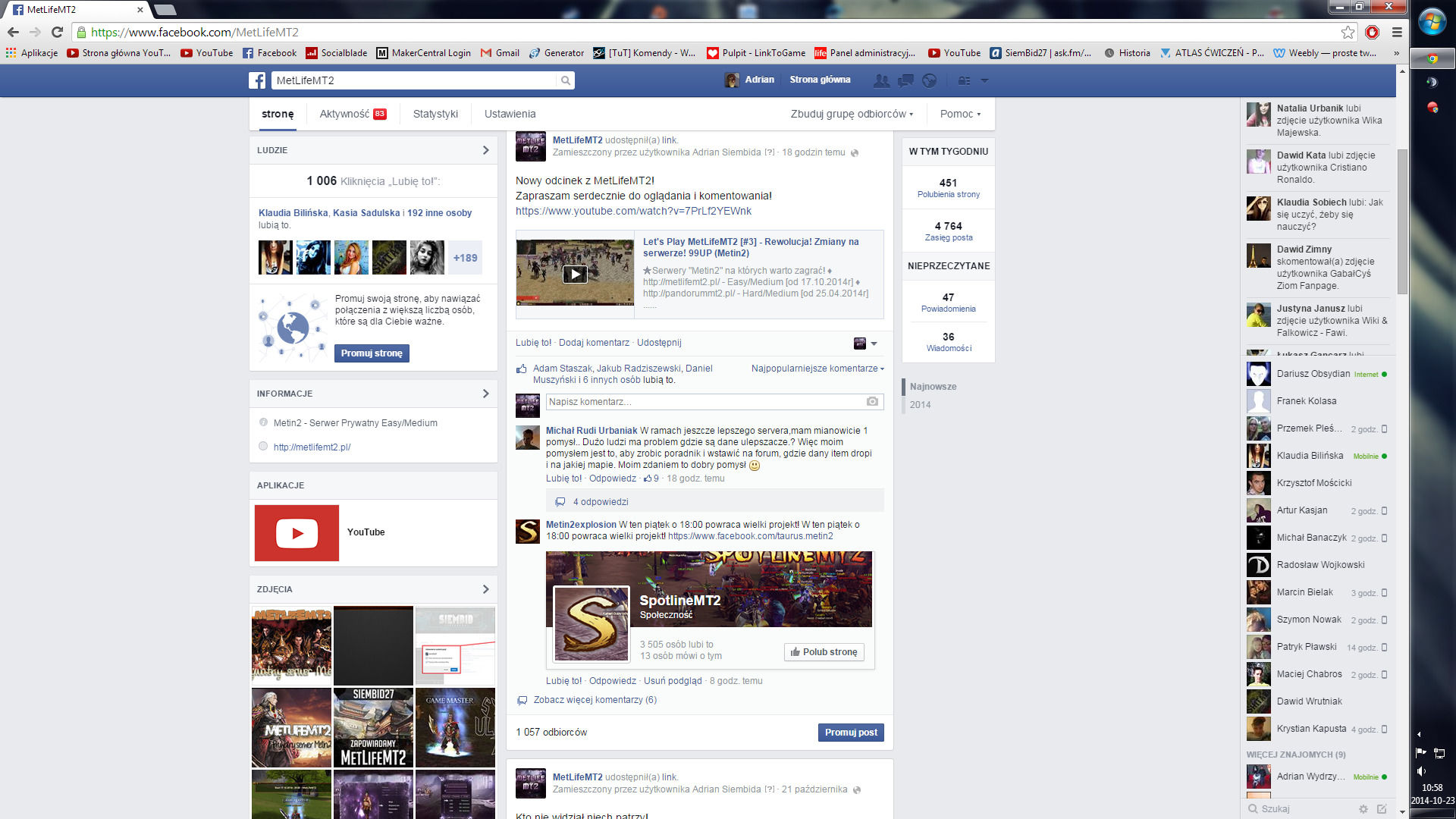
Task: Focus the Facebook search box
Action: click(x=415, y=80)
